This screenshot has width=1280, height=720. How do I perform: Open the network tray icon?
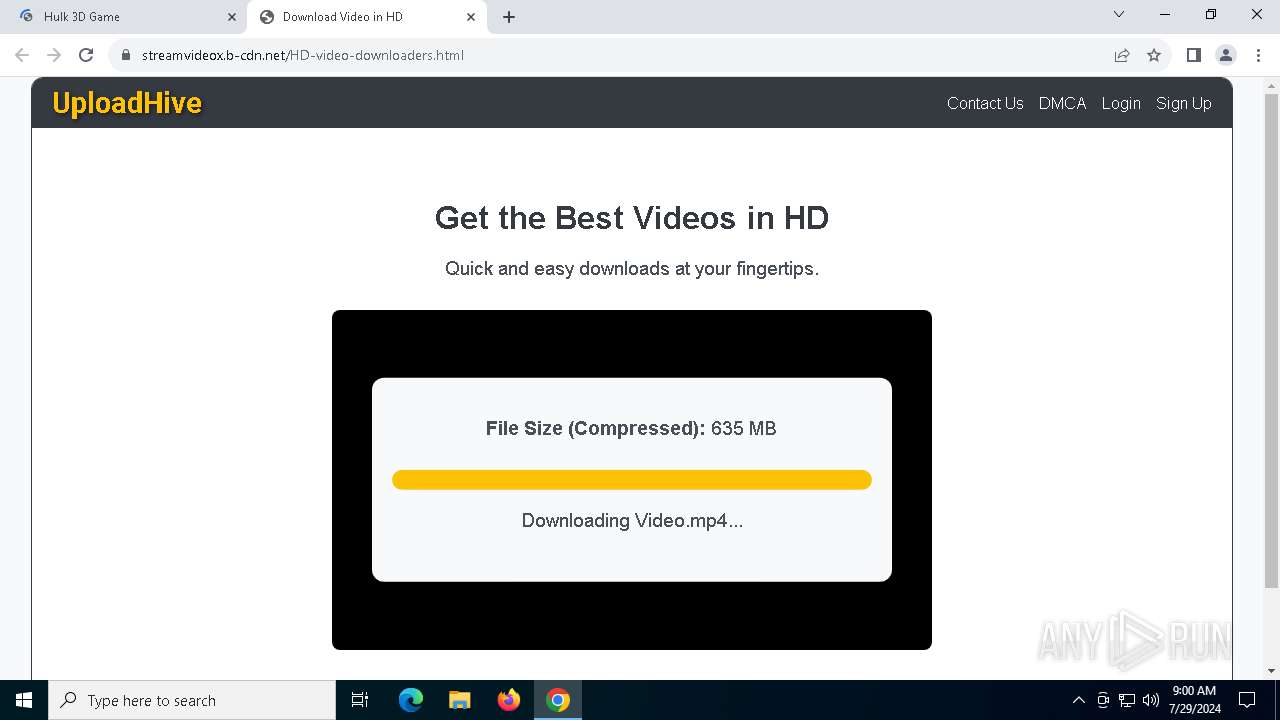coord(1127,700)
